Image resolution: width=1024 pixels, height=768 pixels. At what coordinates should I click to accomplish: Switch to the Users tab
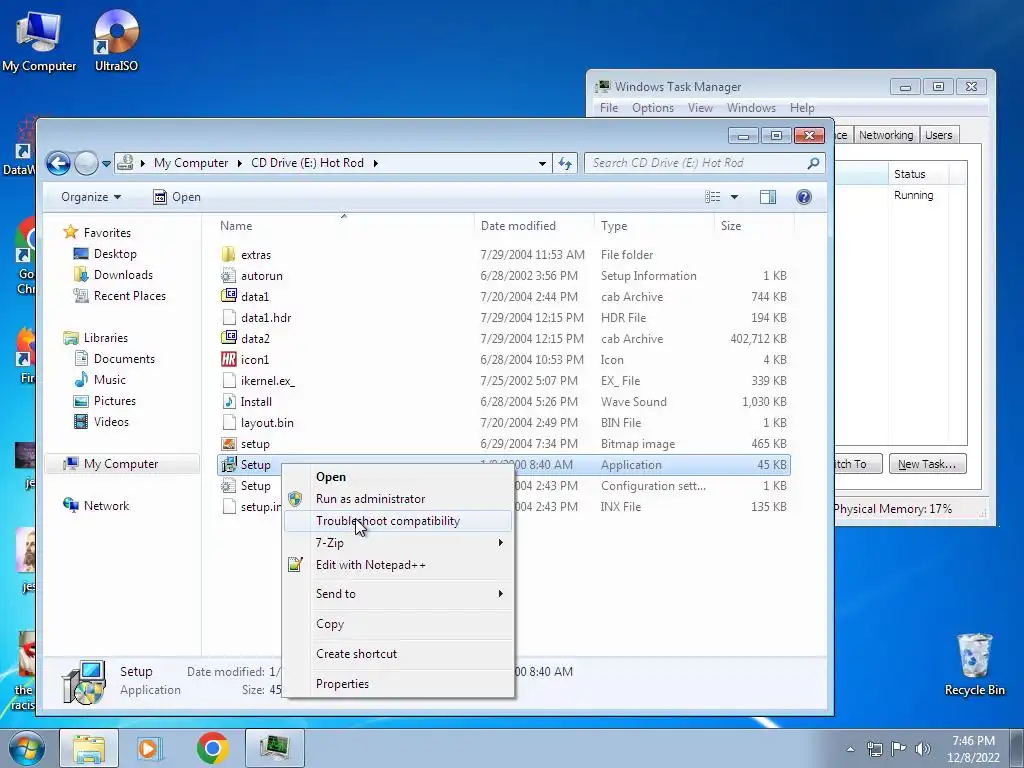click(x=938, y=135)
